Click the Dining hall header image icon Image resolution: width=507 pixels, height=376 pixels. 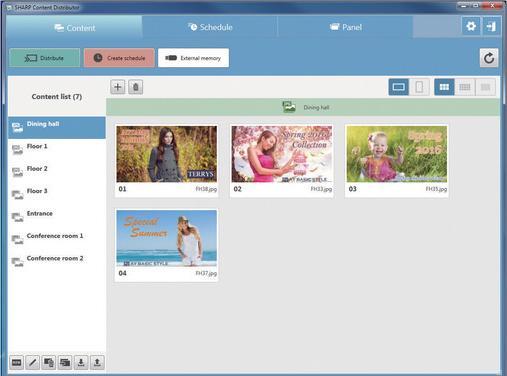pos(289,107)
